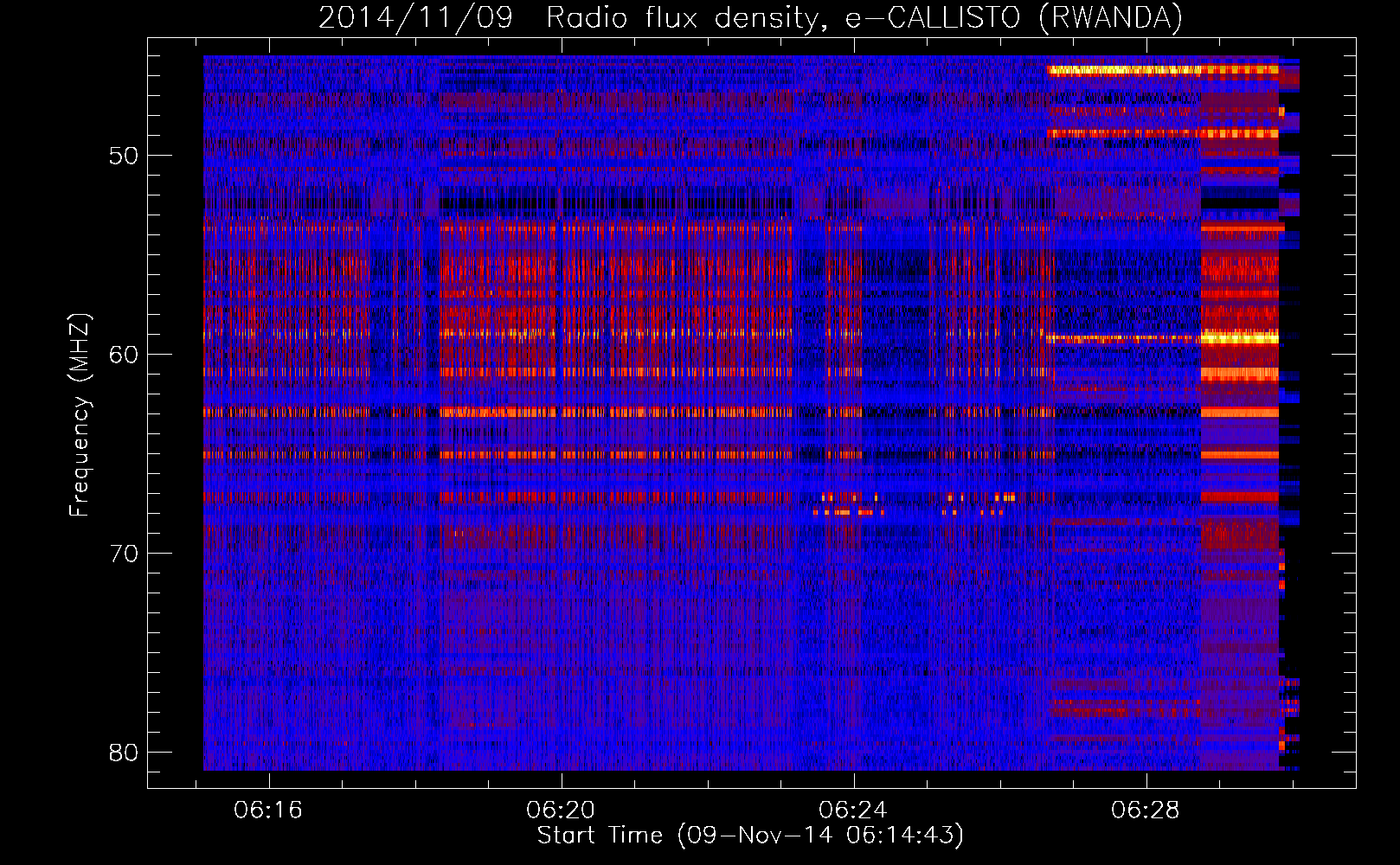Select the 60 frequency tick label
The height and width of the screenshot is (865, 1400).
click(x=124, y=356)
